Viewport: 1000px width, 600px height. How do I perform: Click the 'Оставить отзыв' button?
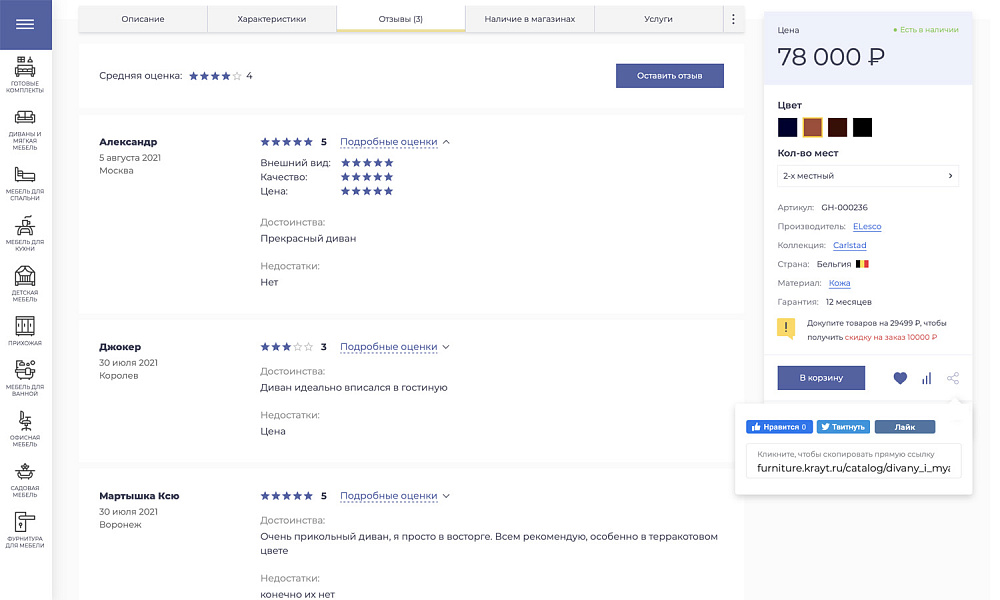670,75
